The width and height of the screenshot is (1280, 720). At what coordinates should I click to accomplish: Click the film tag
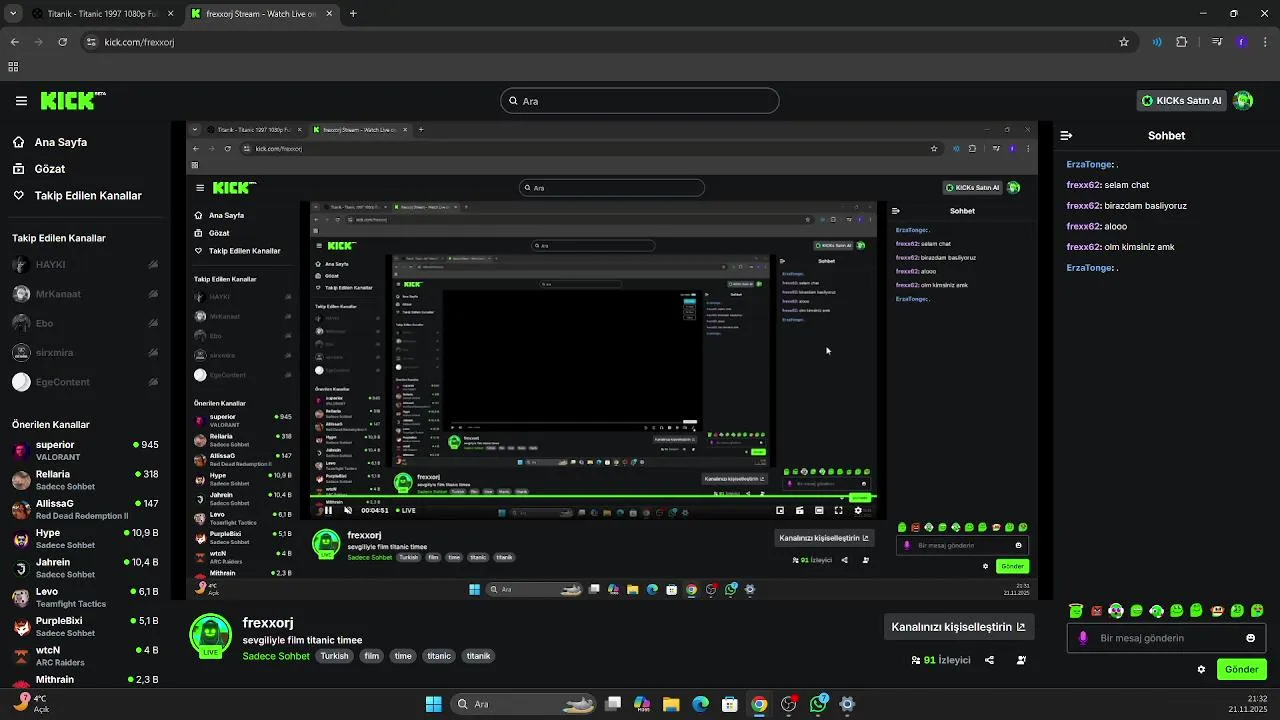point(372,656)
